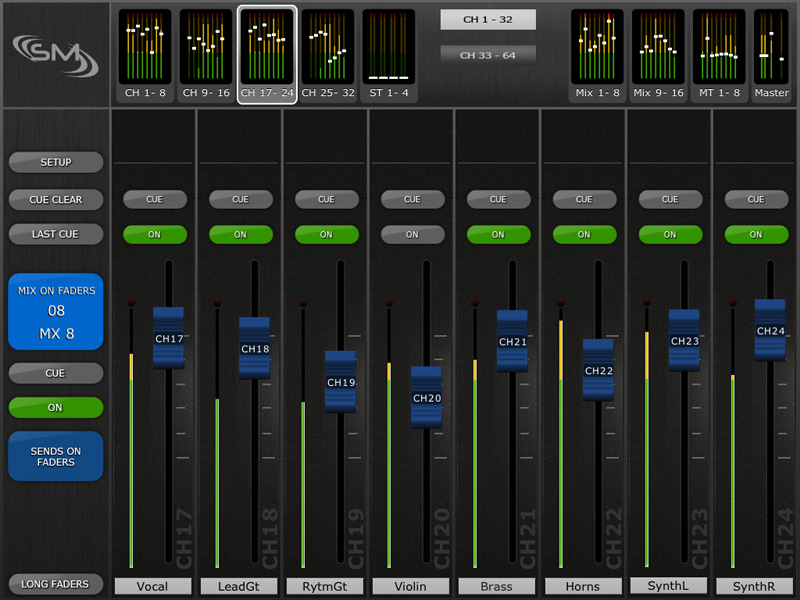Switch to the CH 33 - 64 tab
The image size is (800, 600).
coord(488,55)
